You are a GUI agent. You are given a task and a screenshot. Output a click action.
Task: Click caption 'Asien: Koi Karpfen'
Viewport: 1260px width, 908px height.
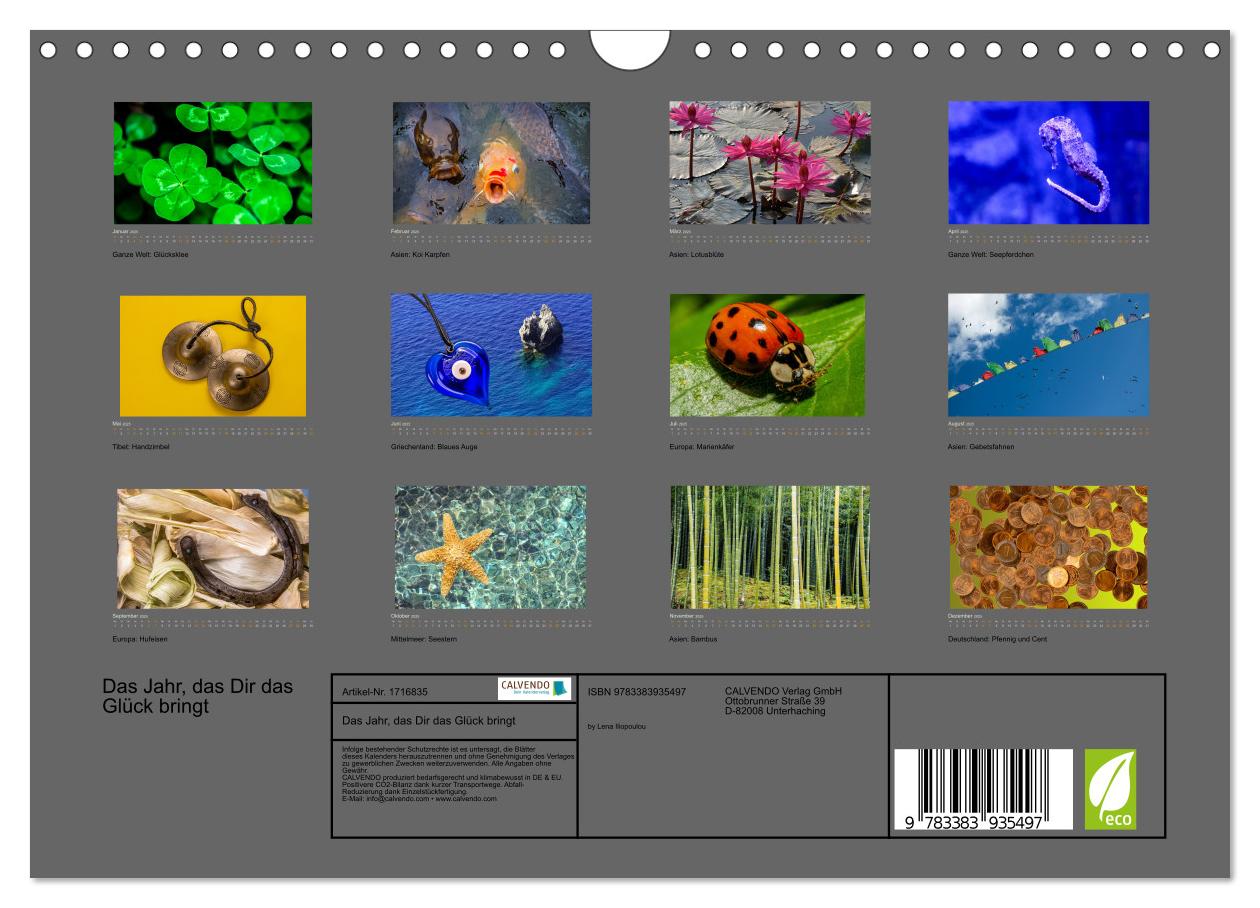pos(420,255)
